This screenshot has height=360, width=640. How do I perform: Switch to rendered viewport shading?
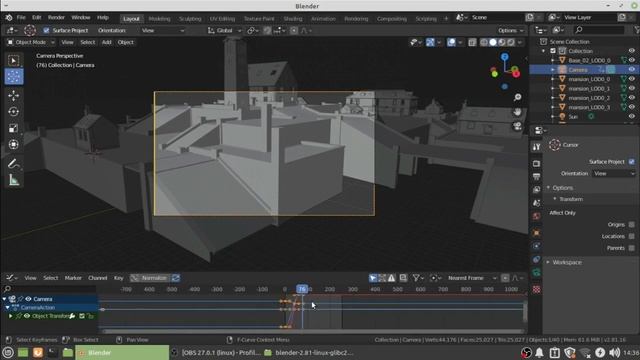pos(511,42)
